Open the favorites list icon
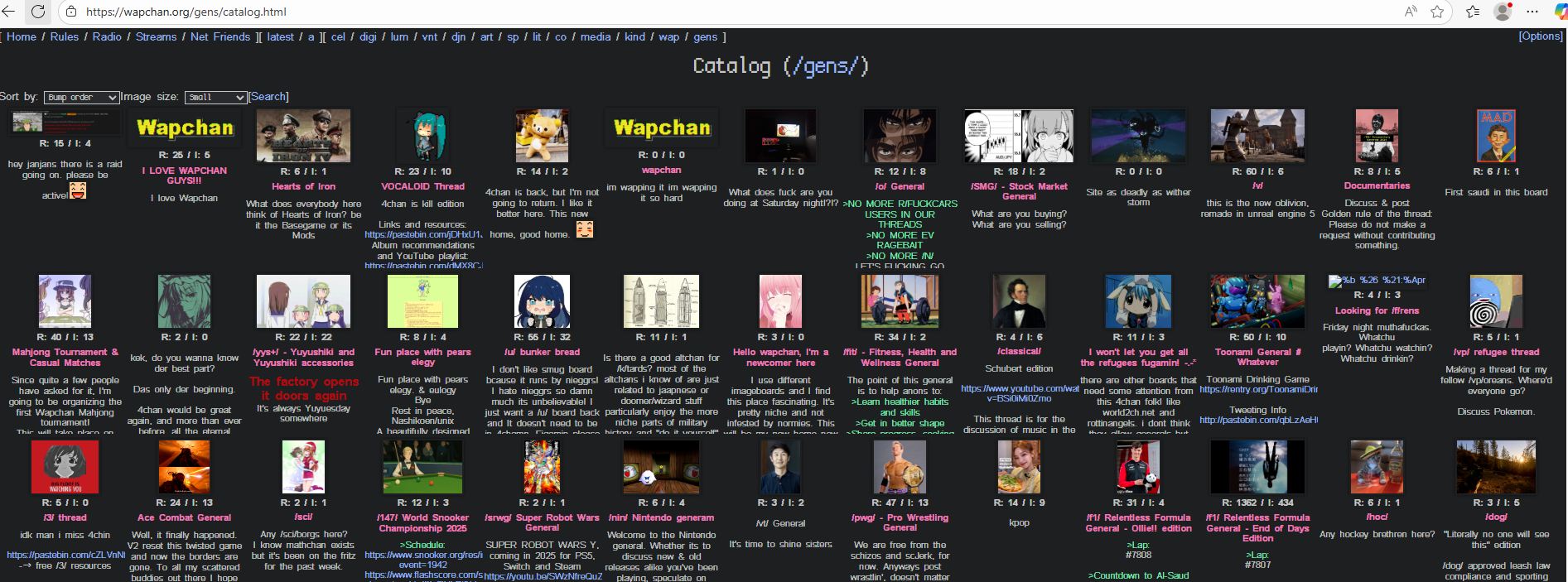The height and width of the screenshot is (582, 1568). (1473, 12)
